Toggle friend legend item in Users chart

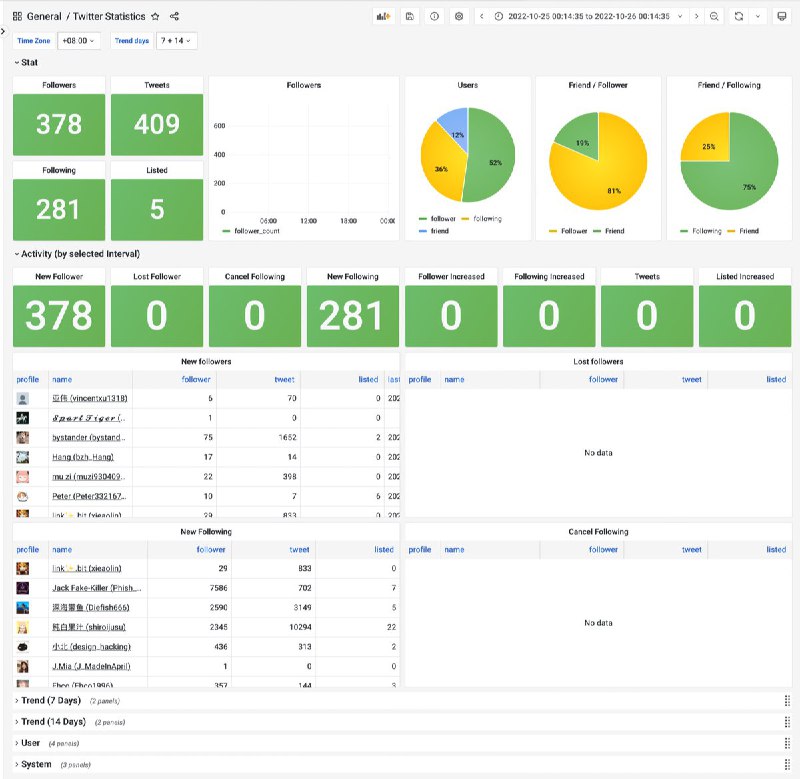(x=439, y=231)
